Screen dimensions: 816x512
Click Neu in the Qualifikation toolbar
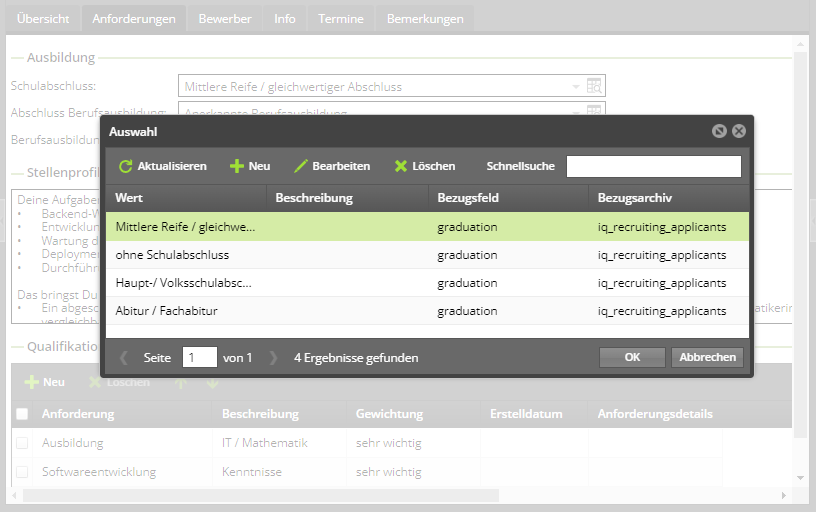tap(45, 382)
